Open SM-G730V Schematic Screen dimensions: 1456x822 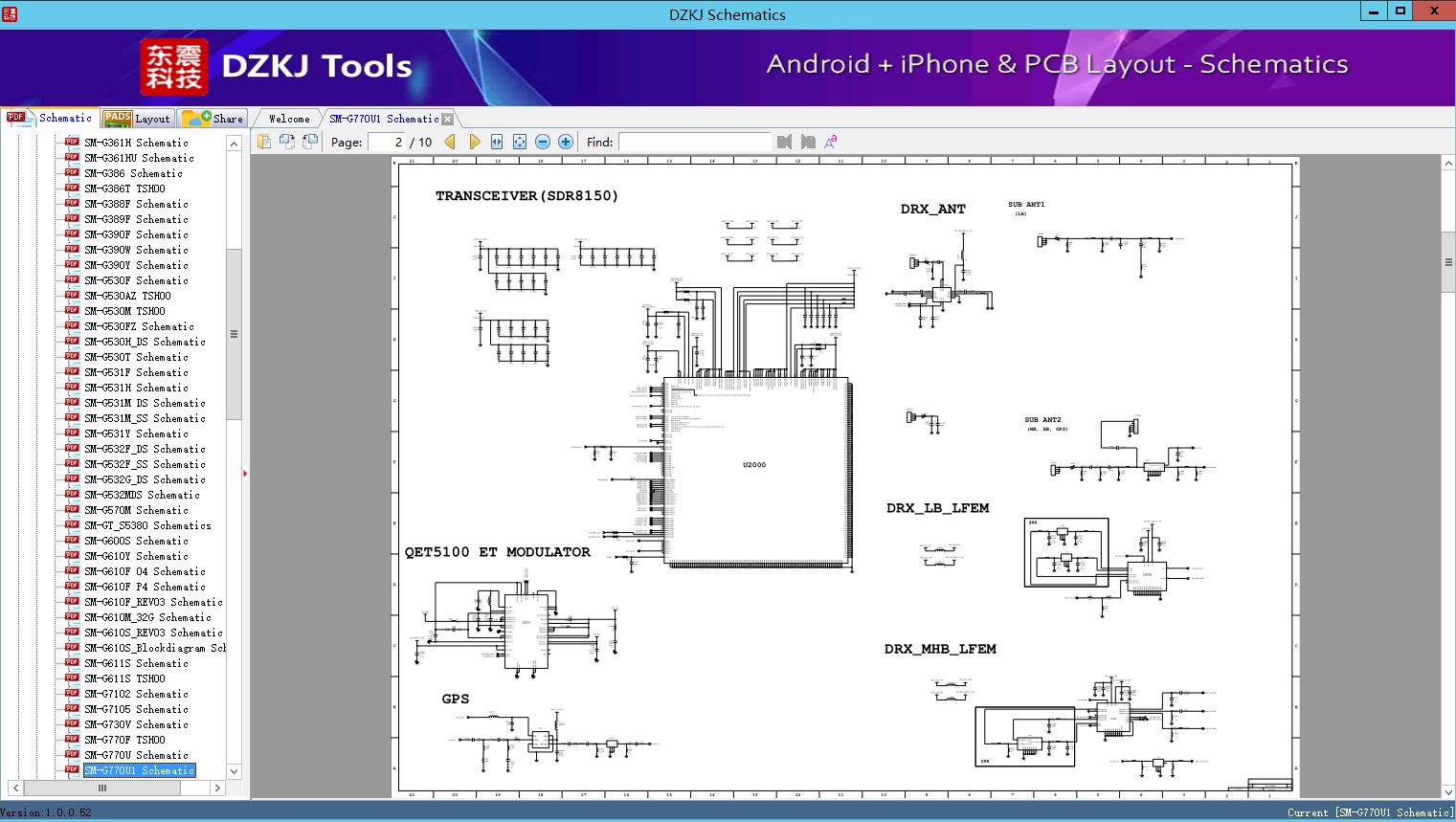[136, 724]
